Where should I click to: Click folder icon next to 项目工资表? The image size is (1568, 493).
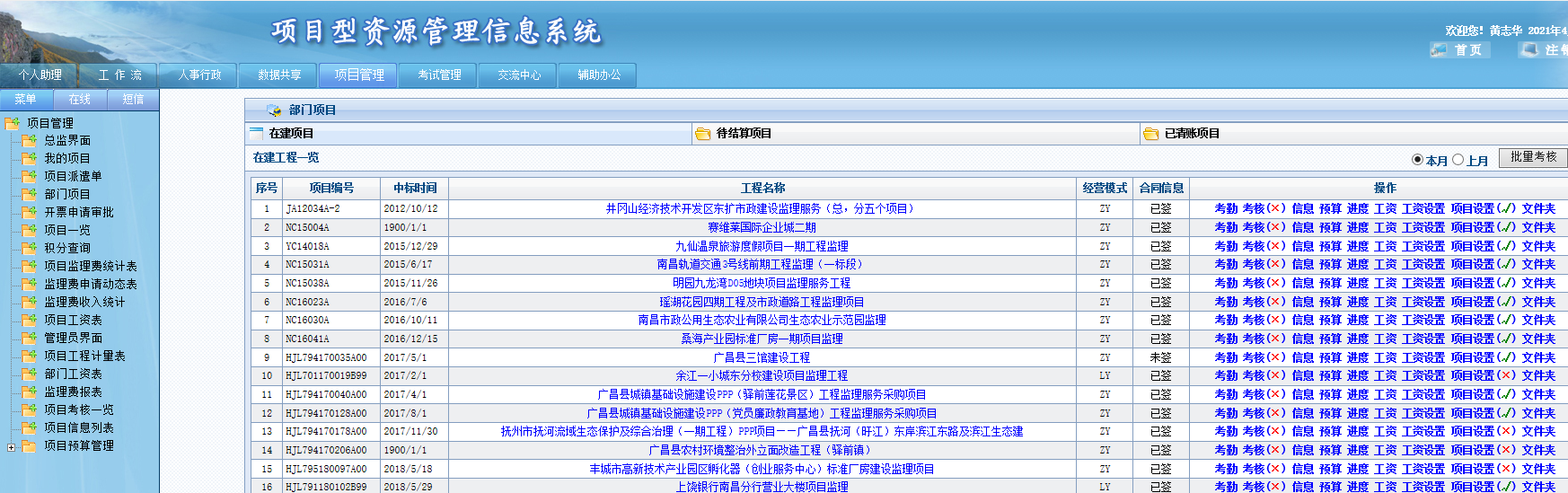[29, 320]
